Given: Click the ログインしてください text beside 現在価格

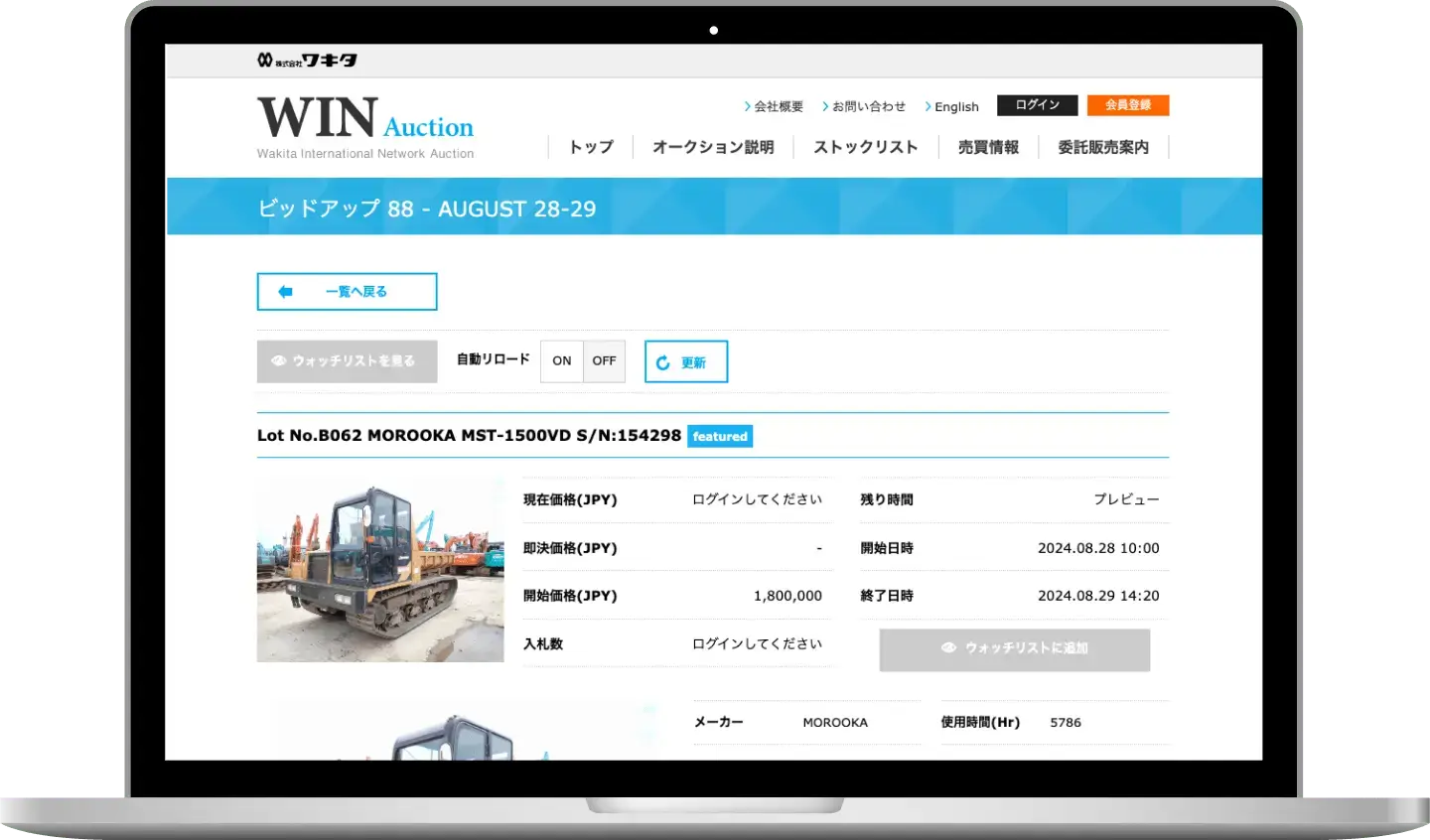Looking at the screenshot, I should 758,499.
